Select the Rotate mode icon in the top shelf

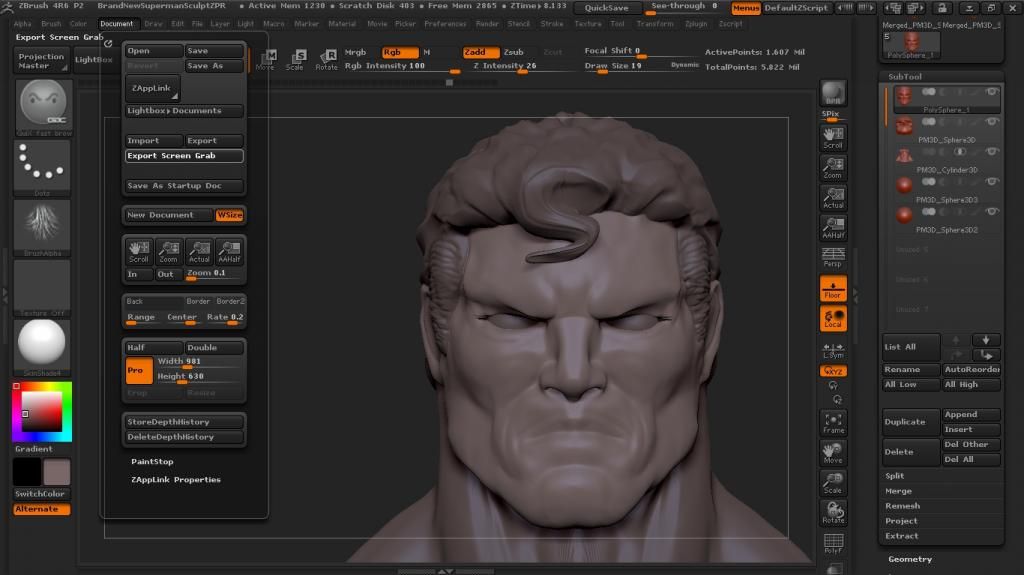coord(326,59)
